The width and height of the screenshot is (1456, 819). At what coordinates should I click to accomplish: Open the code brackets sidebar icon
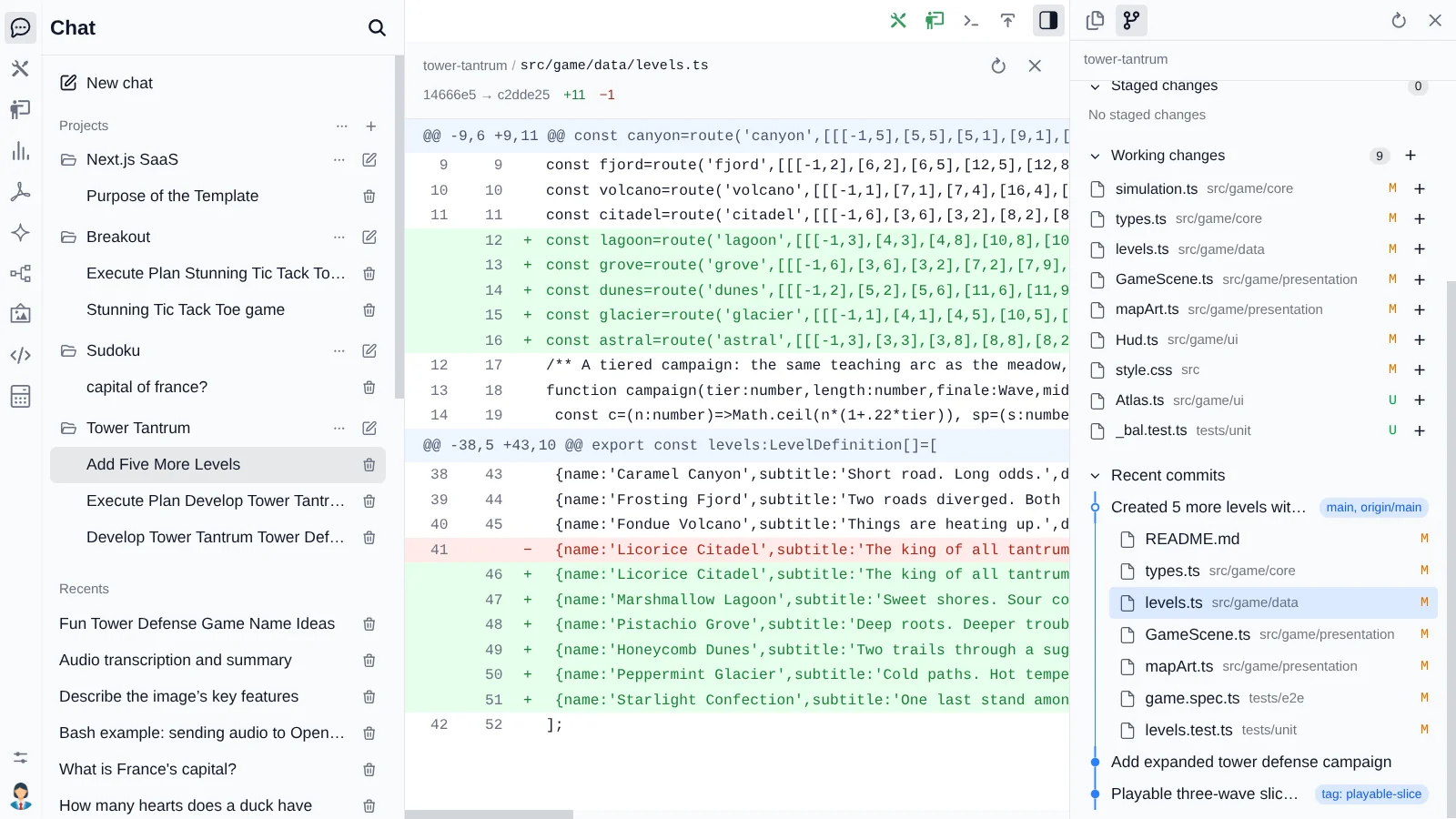20,355
